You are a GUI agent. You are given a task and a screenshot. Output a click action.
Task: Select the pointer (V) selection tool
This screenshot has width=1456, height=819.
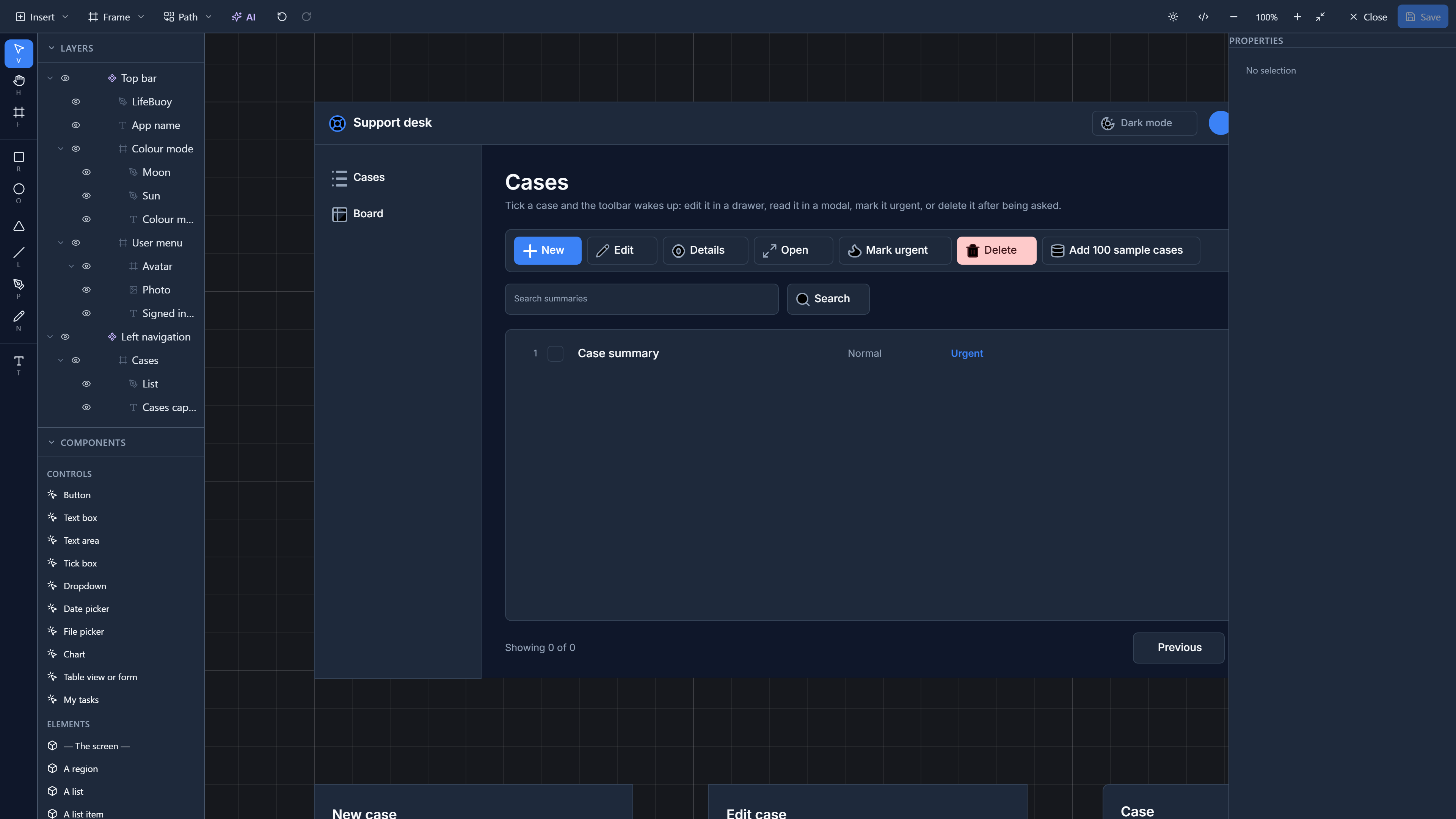tap(19, 53)
